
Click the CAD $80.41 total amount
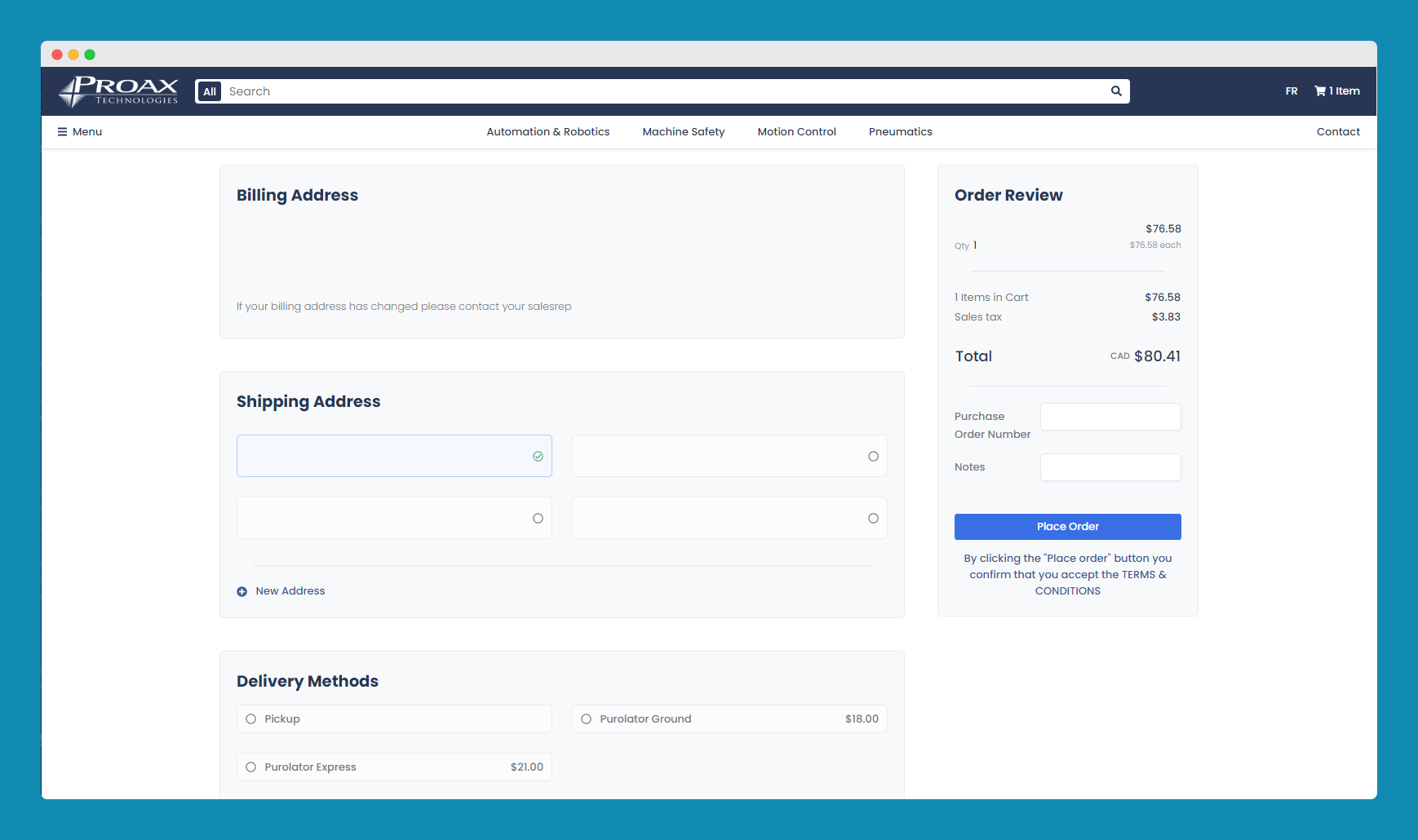point(1145,356)
